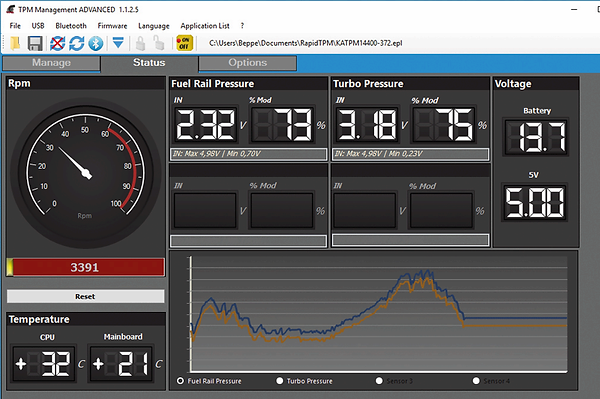Switch to the Options tab
600x399 pixels.
click(248, 63)
